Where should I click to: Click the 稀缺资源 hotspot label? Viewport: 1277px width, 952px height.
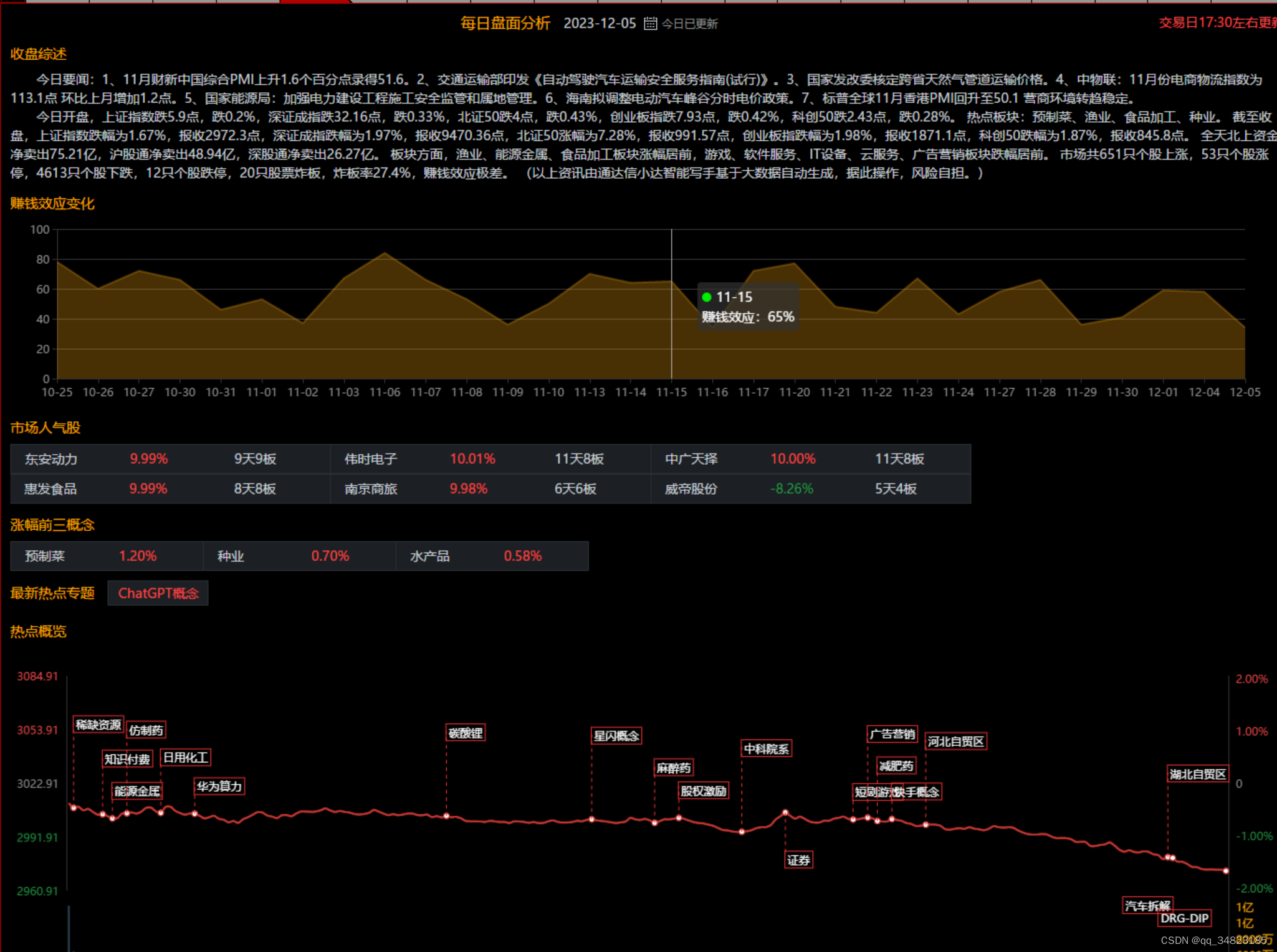98,725
